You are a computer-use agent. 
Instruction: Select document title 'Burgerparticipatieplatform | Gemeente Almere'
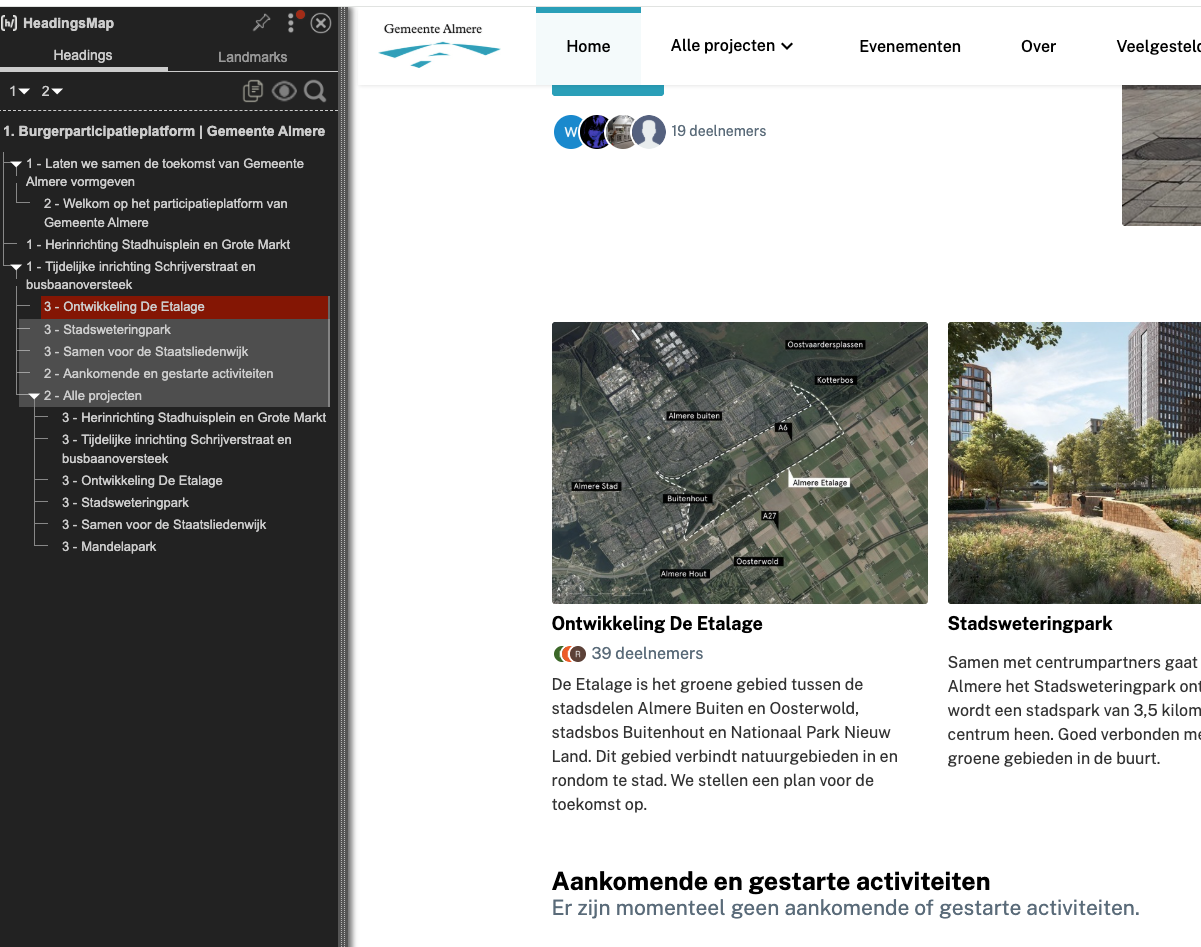164,131
